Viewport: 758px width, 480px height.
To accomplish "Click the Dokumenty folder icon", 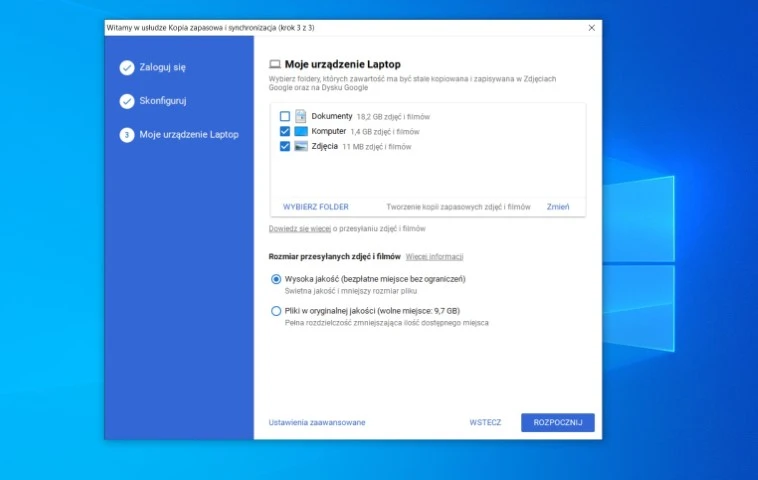I will pos(301,116).
